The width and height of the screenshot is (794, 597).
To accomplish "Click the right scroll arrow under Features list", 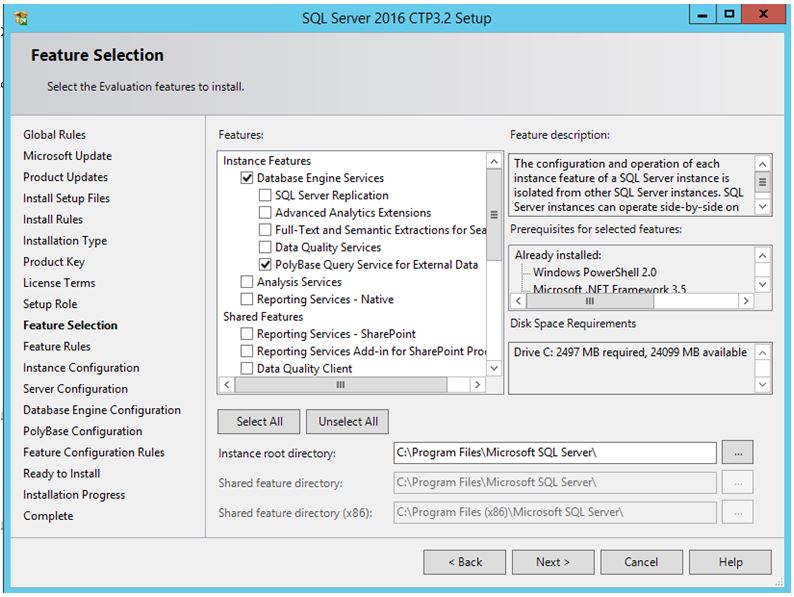I will click(477, 385).
